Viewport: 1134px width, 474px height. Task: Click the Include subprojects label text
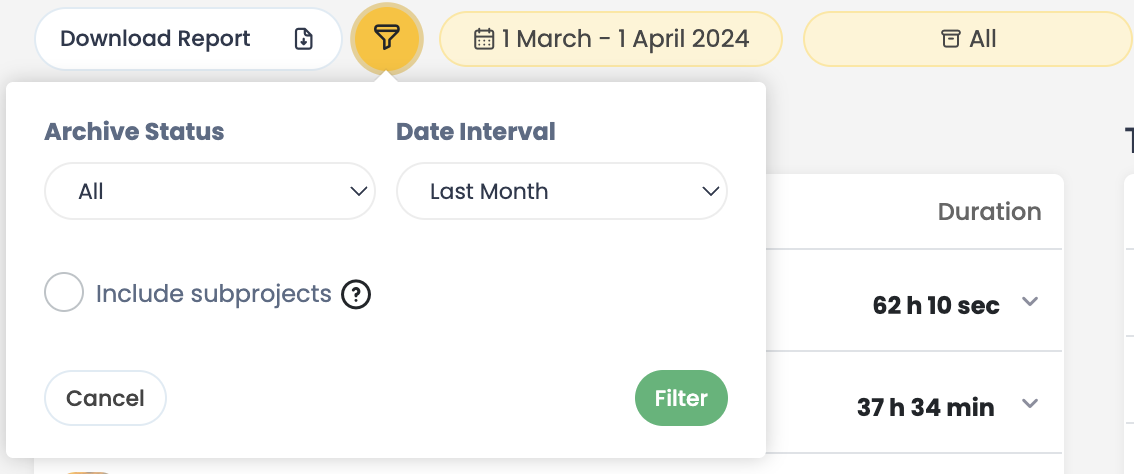[x=213, y=294]
